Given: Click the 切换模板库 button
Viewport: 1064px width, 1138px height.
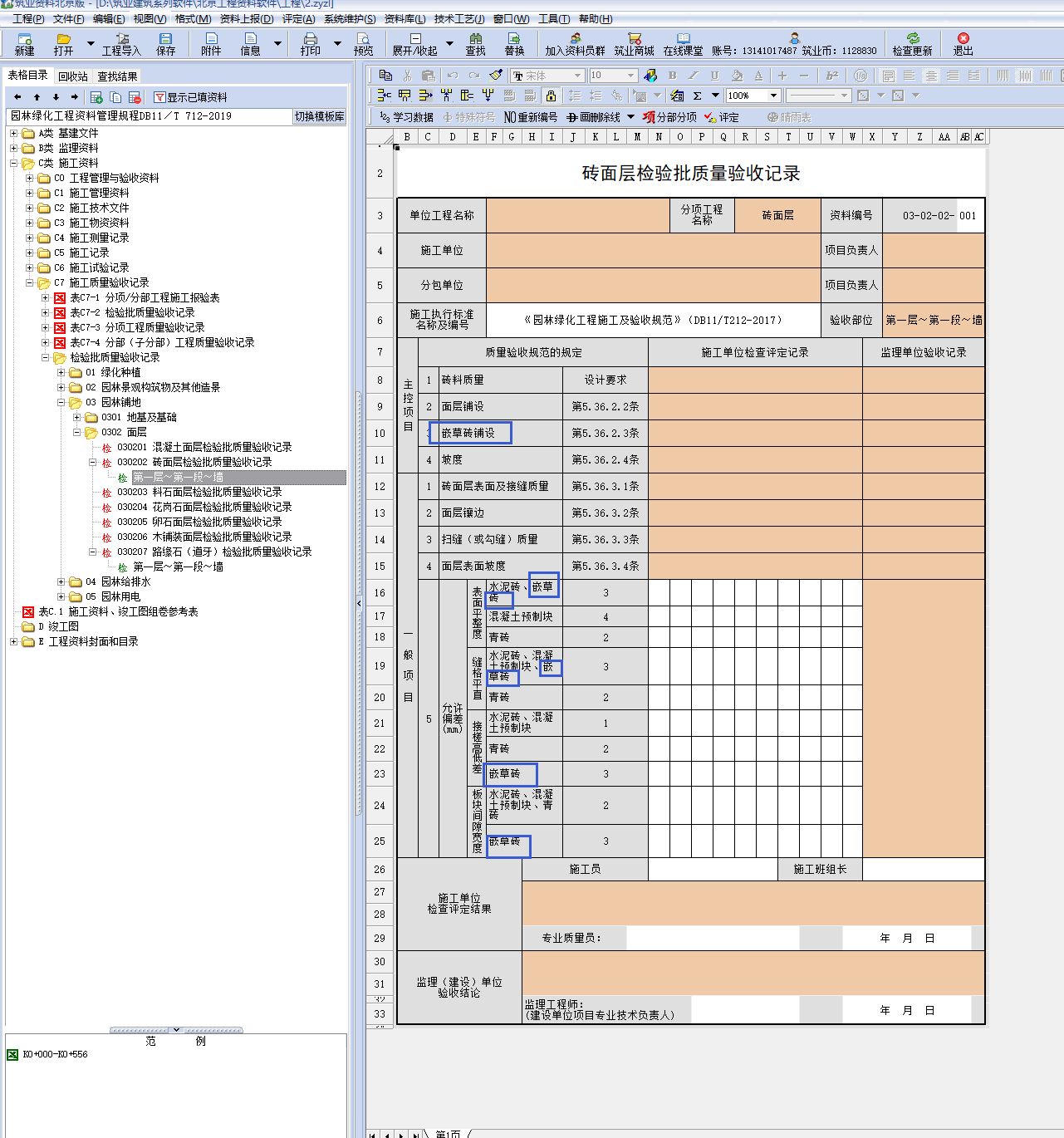Looking at the screenshot, I should [320, 116].
